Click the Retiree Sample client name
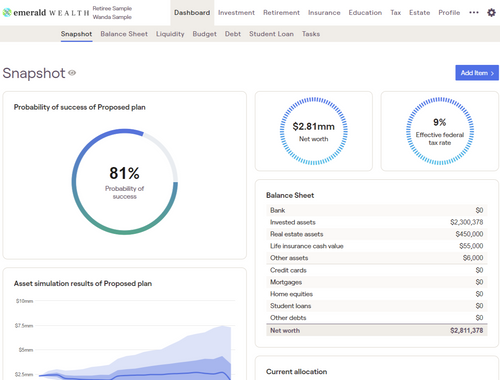500x380 pixels. 112,8
